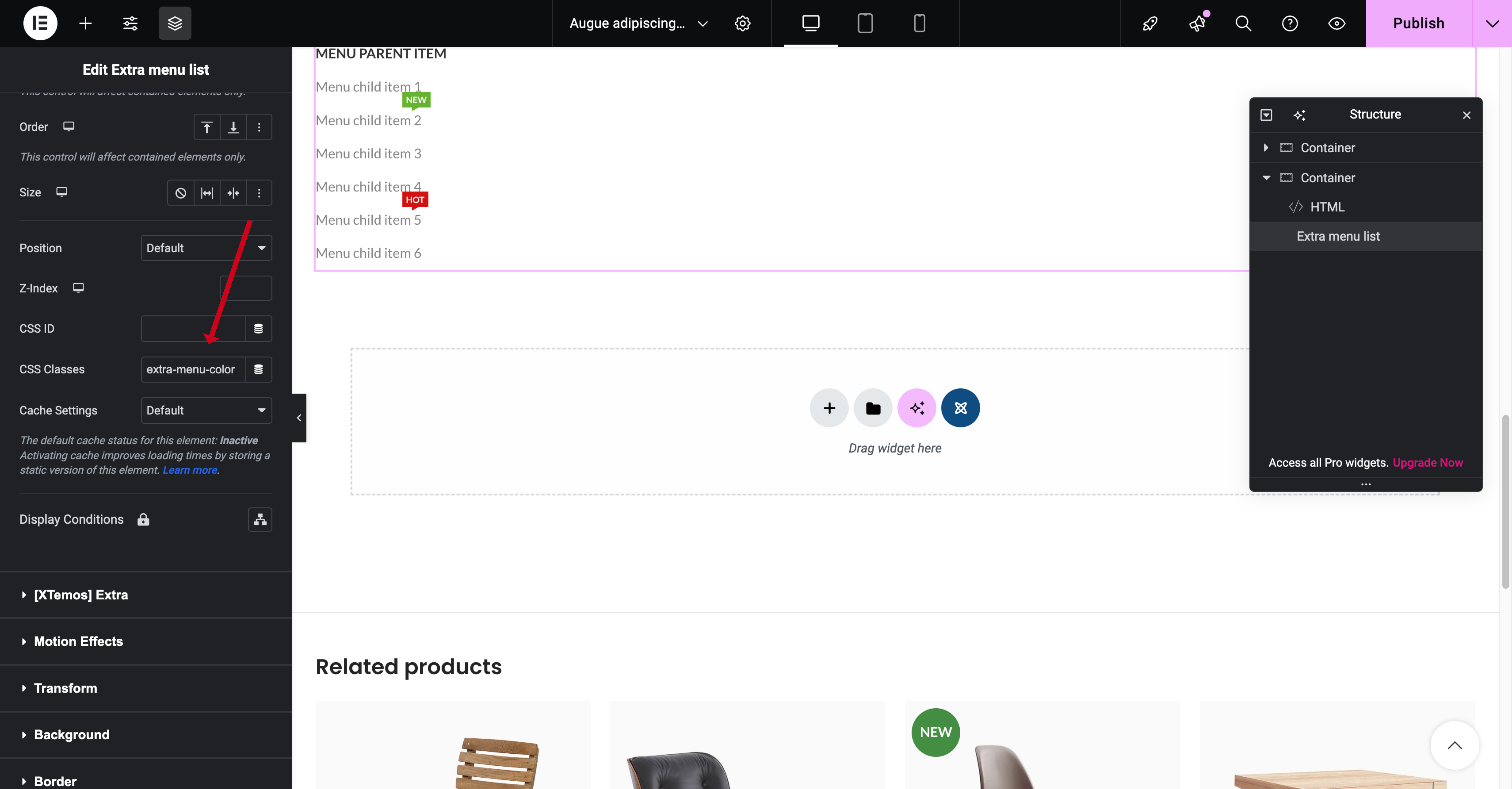Expand the [XTemos] Extra section
The height and width of the screenshot is (789, 1512).
[145, 595]
